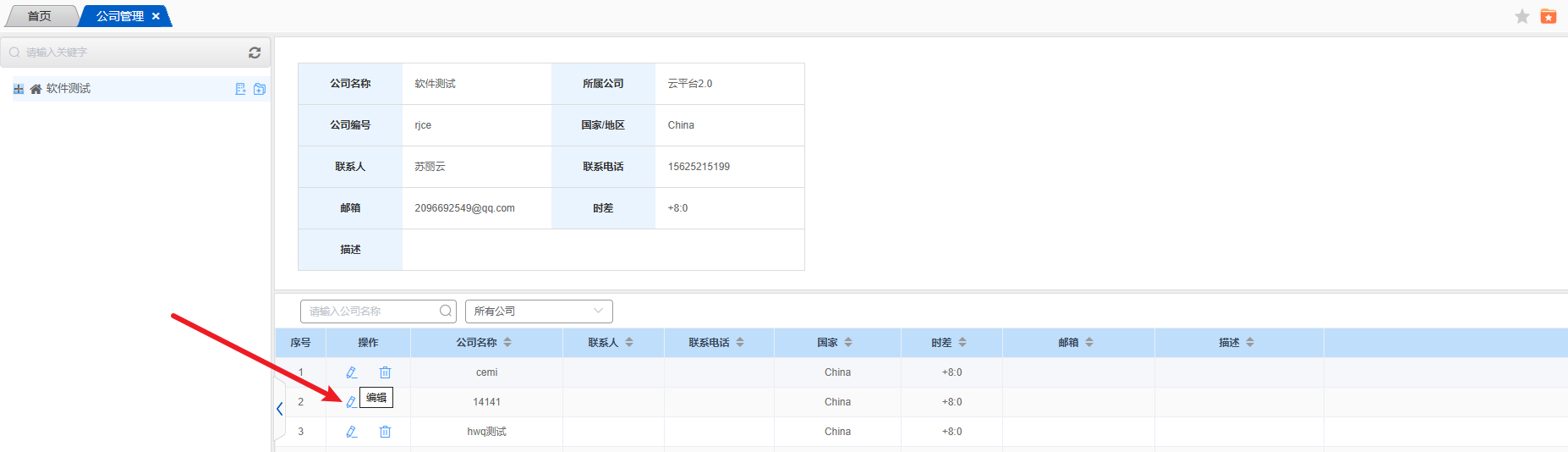Screen dimensions: 1568x452
Task: Sort table by 时差 column
Action: pos(962,343)
